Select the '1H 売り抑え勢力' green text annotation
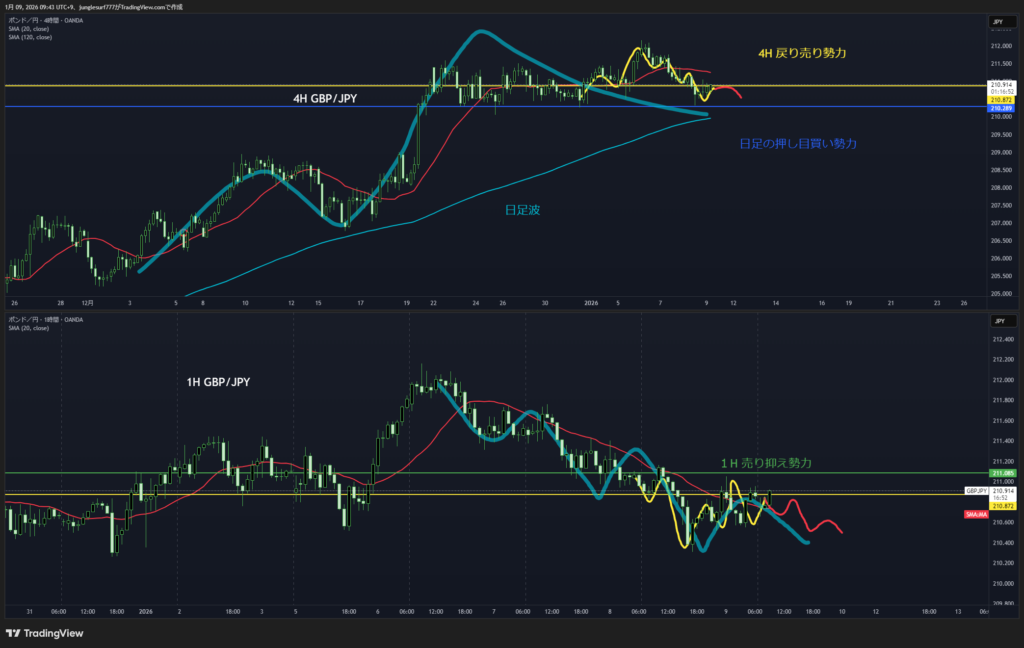 click(766, 463)
